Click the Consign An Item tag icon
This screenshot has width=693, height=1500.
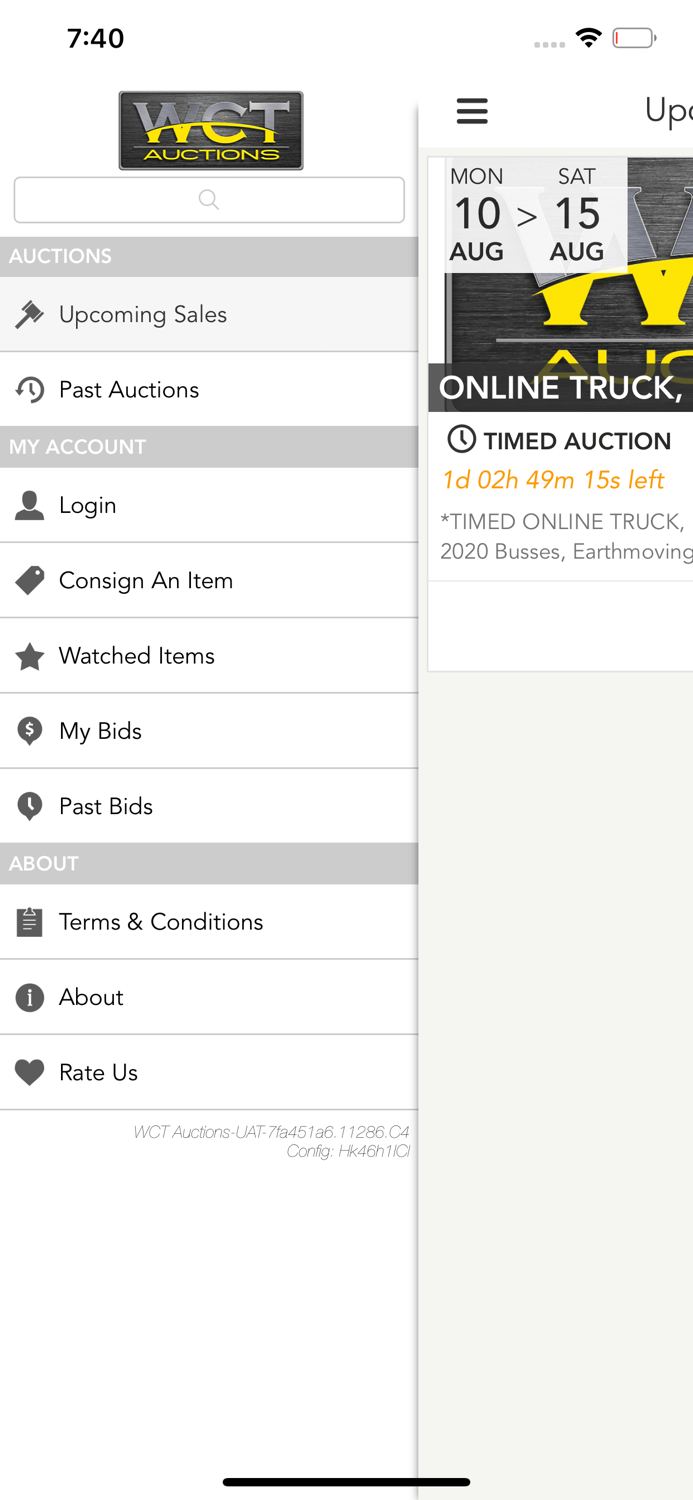(28, 580)
